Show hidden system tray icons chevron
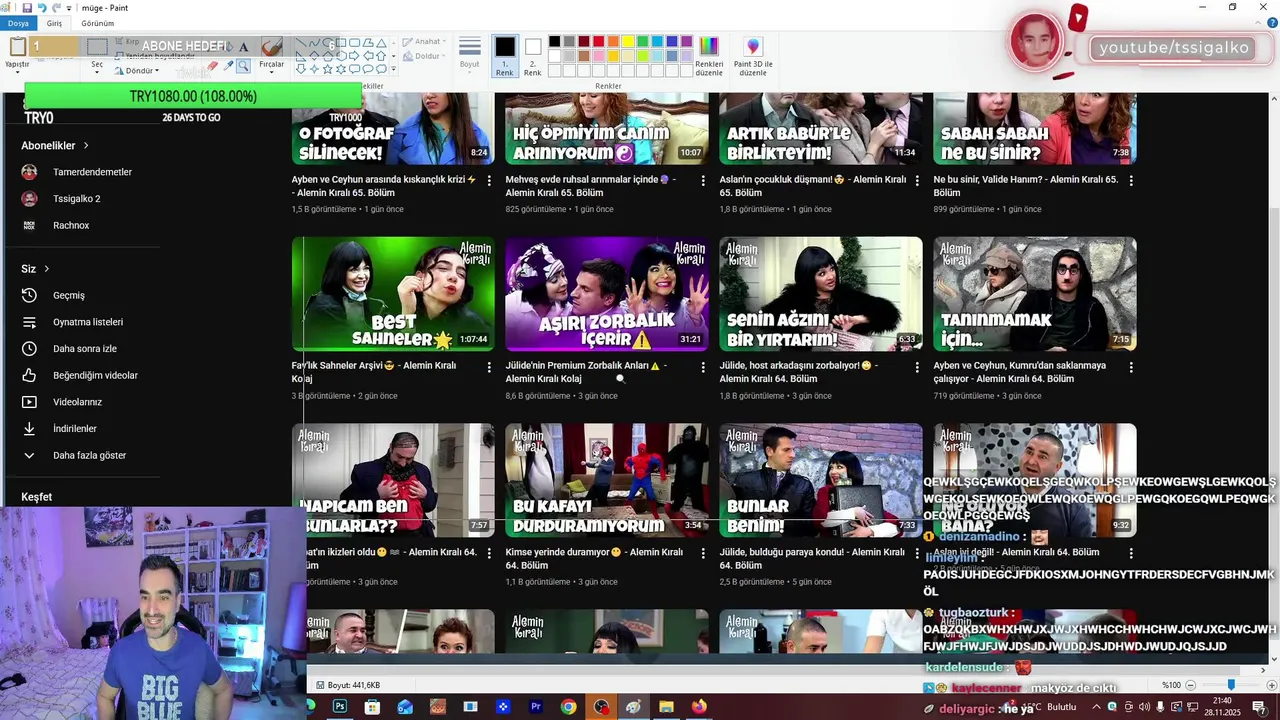This screenshot has width=1280, height=720. (x=1097, y=707)
